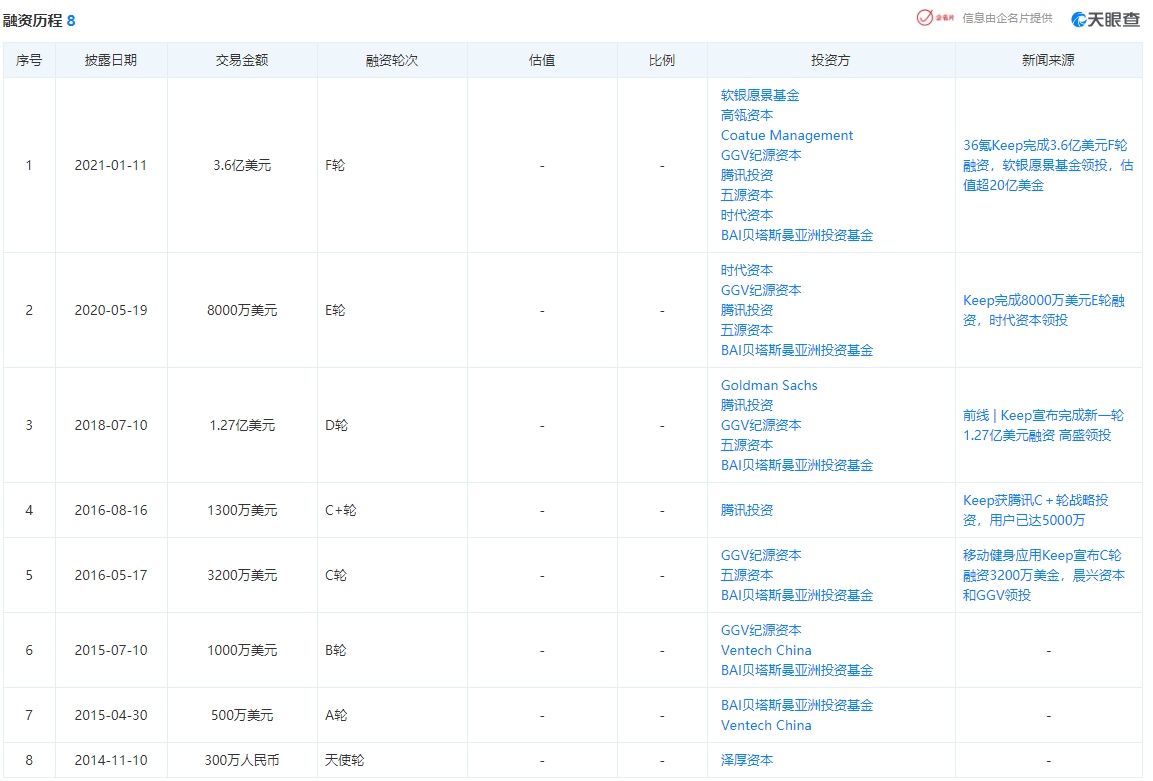Viewport: 1153px width, 781px height.
Task: Click the 信息由企名片提供 source note
Action: 1007,18
